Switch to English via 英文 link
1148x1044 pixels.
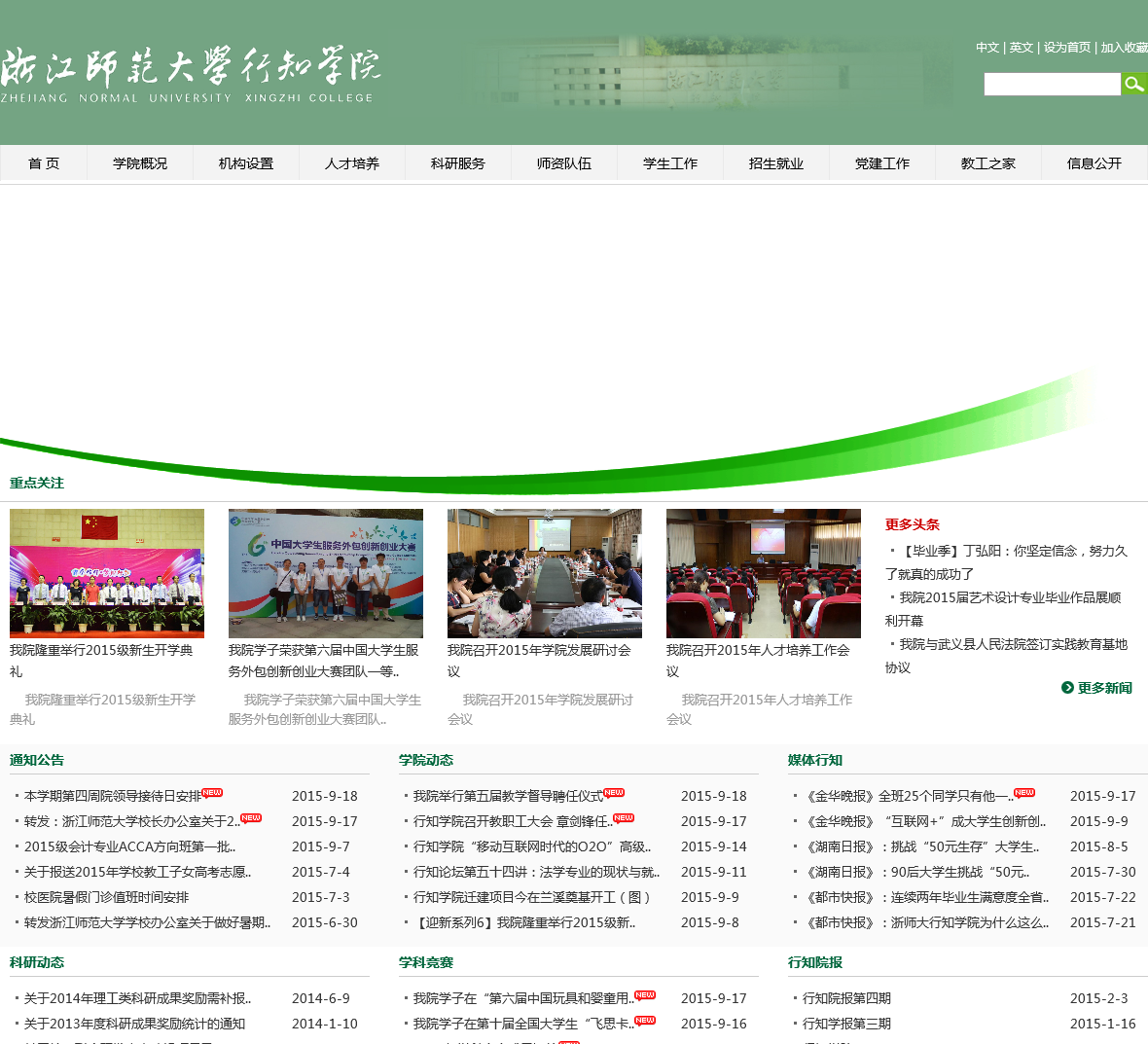pyautogui.click(x=1021, y=48)
